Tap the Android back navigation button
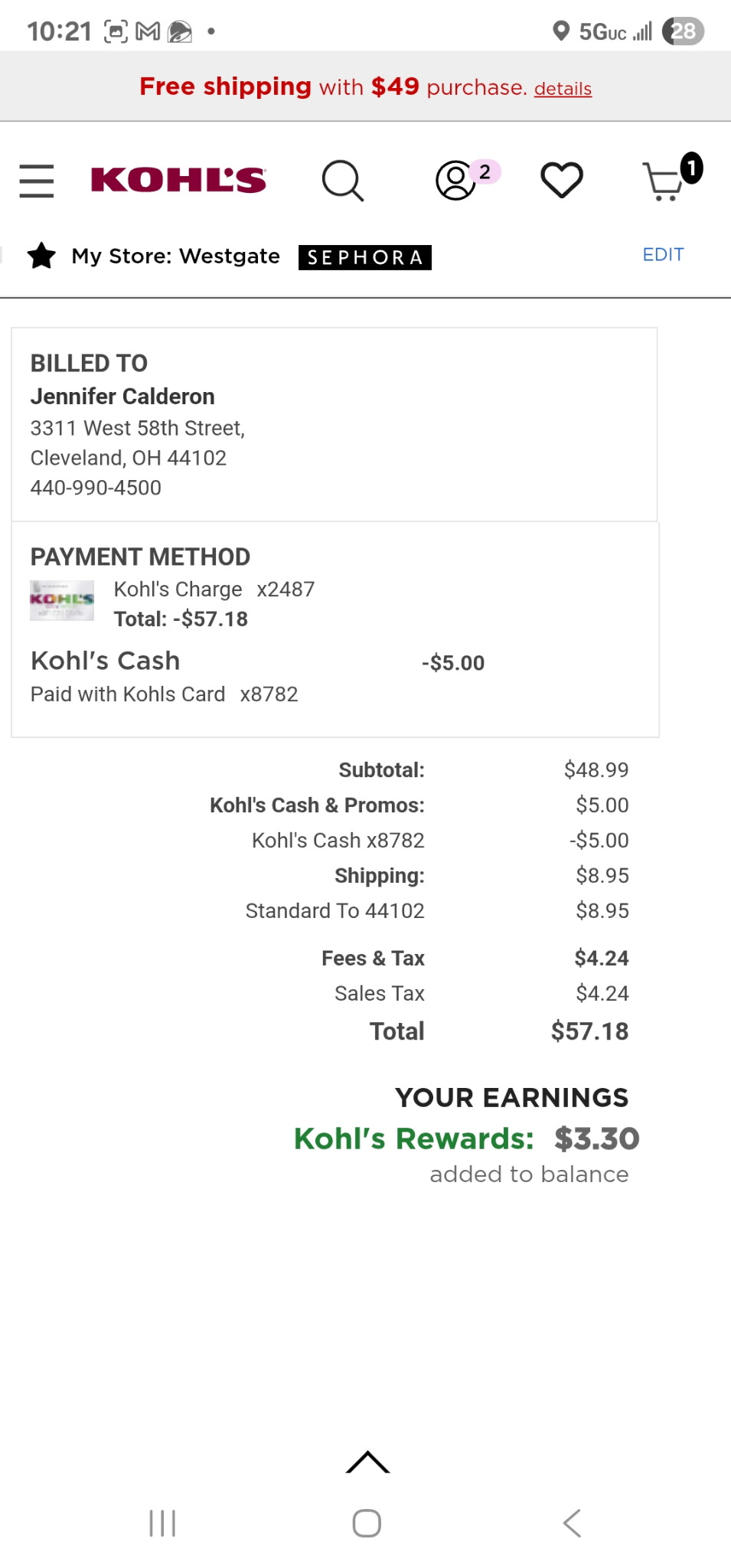This screenshot has width=731, height=1568. pos(572,1523)
